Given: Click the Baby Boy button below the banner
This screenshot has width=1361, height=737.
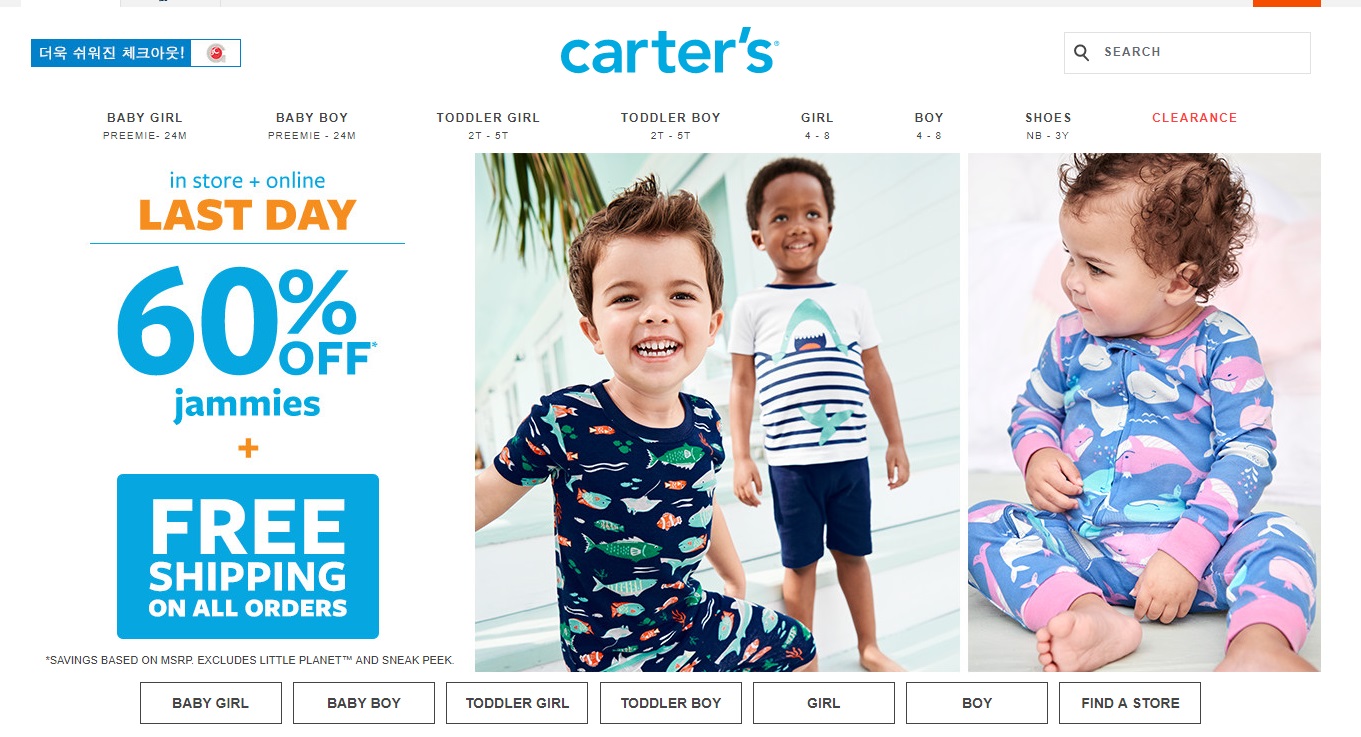Looking at the screenshot, I should 364,703.
